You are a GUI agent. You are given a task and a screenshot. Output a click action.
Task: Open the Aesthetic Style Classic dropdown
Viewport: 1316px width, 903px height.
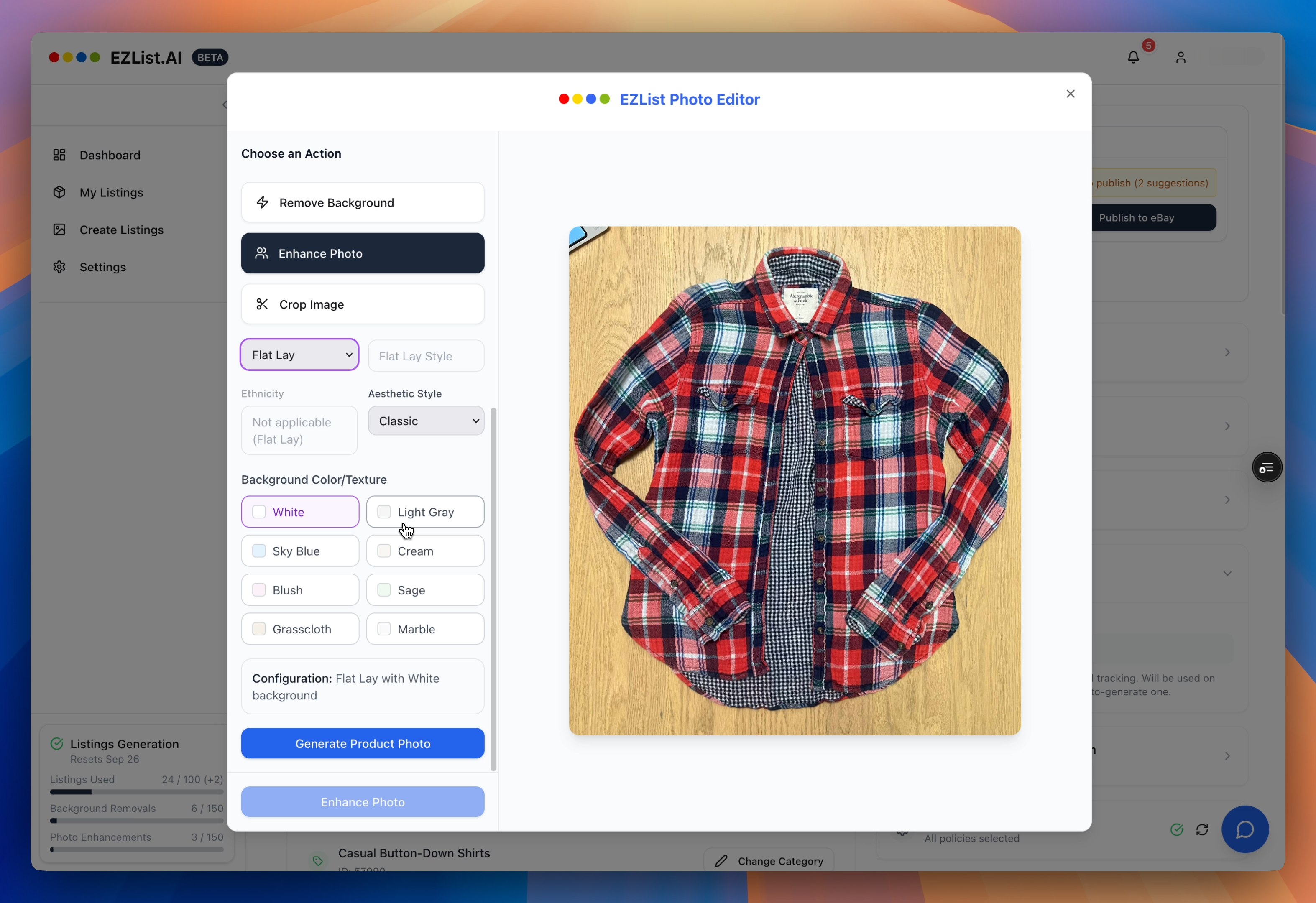pos(426,421)
